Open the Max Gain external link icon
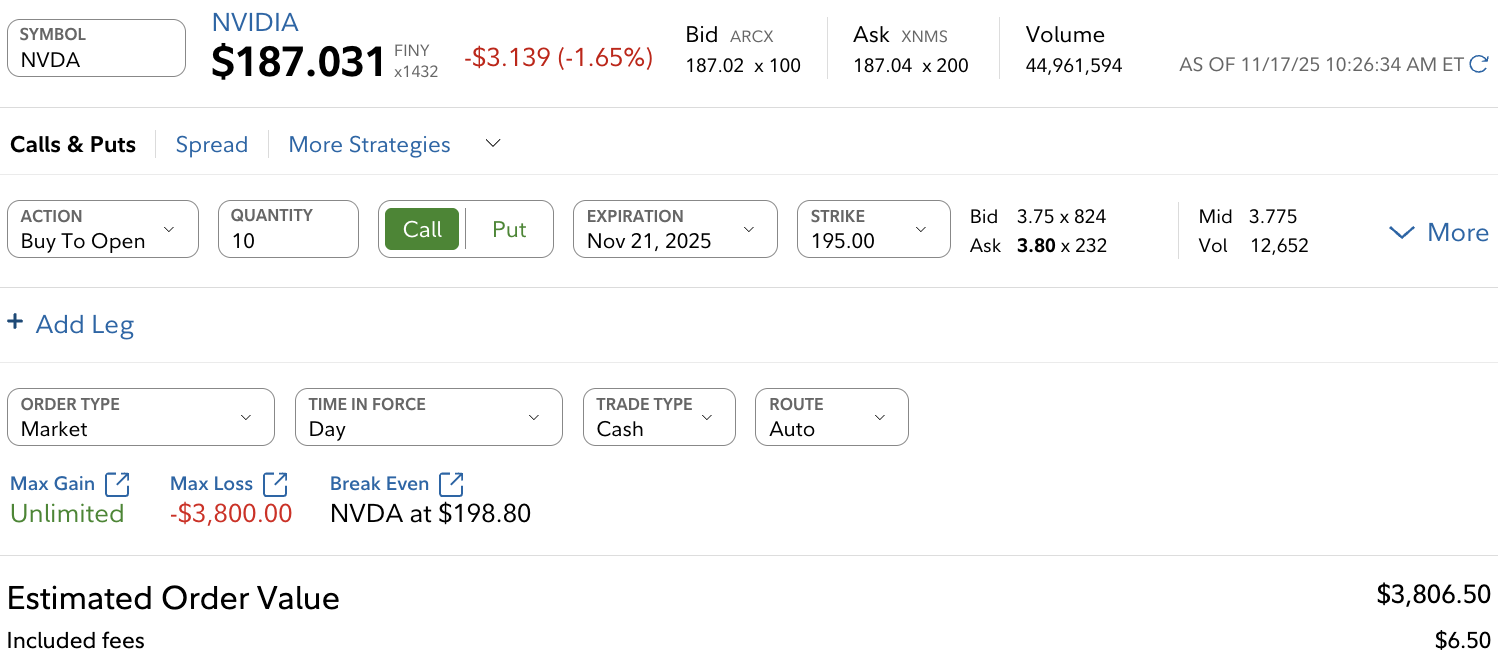The image size is (1498, 654). tap(117, 484)
